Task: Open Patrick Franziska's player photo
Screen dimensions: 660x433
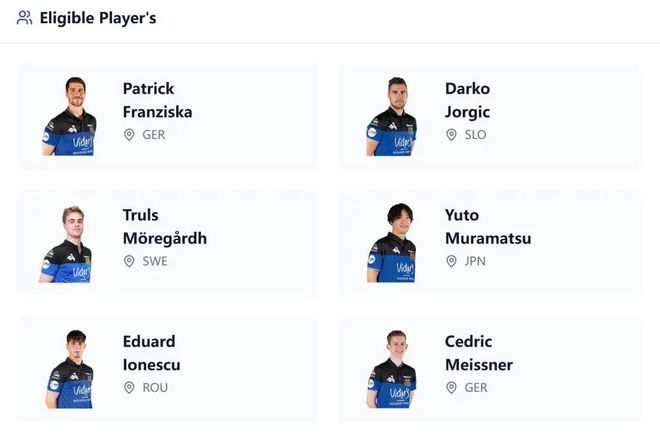Action: coord(69,116)
